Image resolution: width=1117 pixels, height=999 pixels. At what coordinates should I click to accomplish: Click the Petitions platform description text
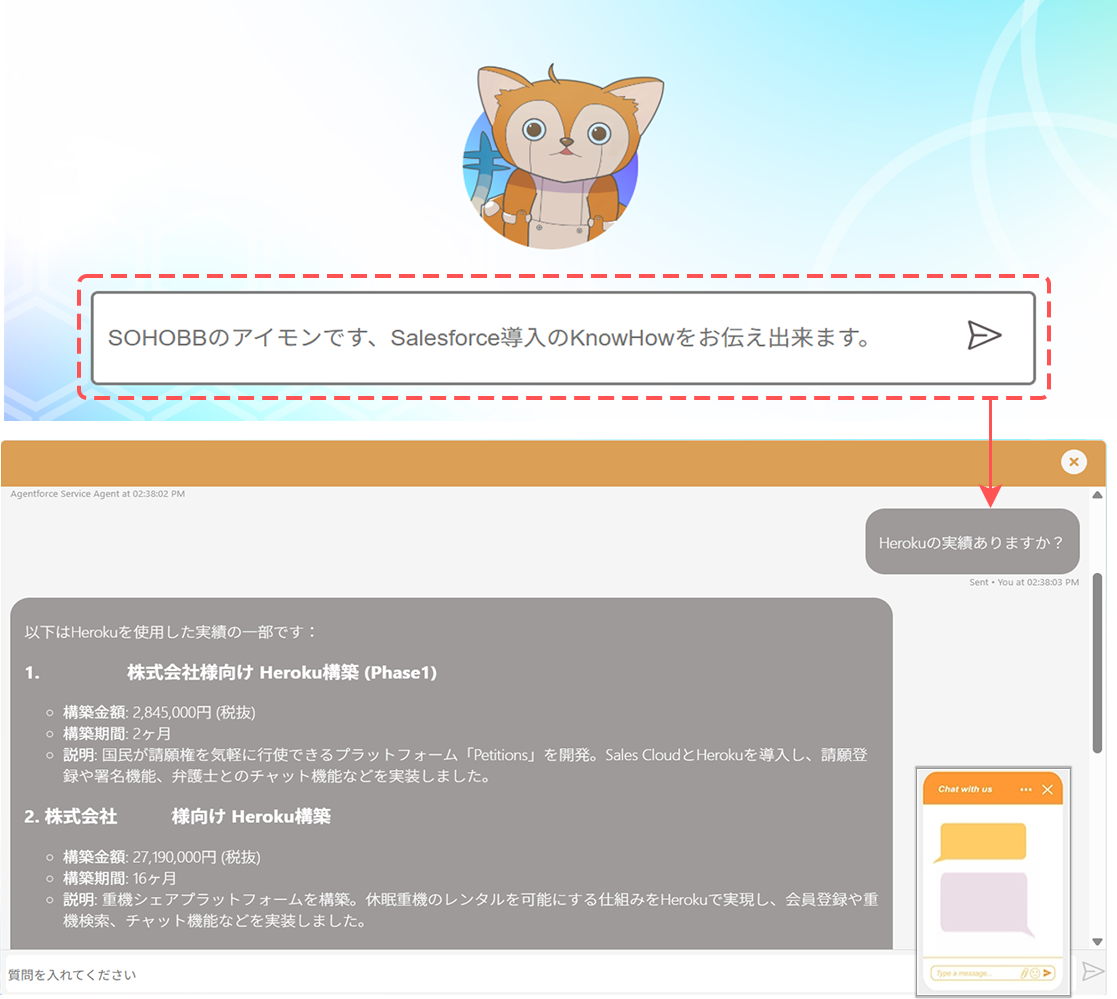click(x=464, y=765)
